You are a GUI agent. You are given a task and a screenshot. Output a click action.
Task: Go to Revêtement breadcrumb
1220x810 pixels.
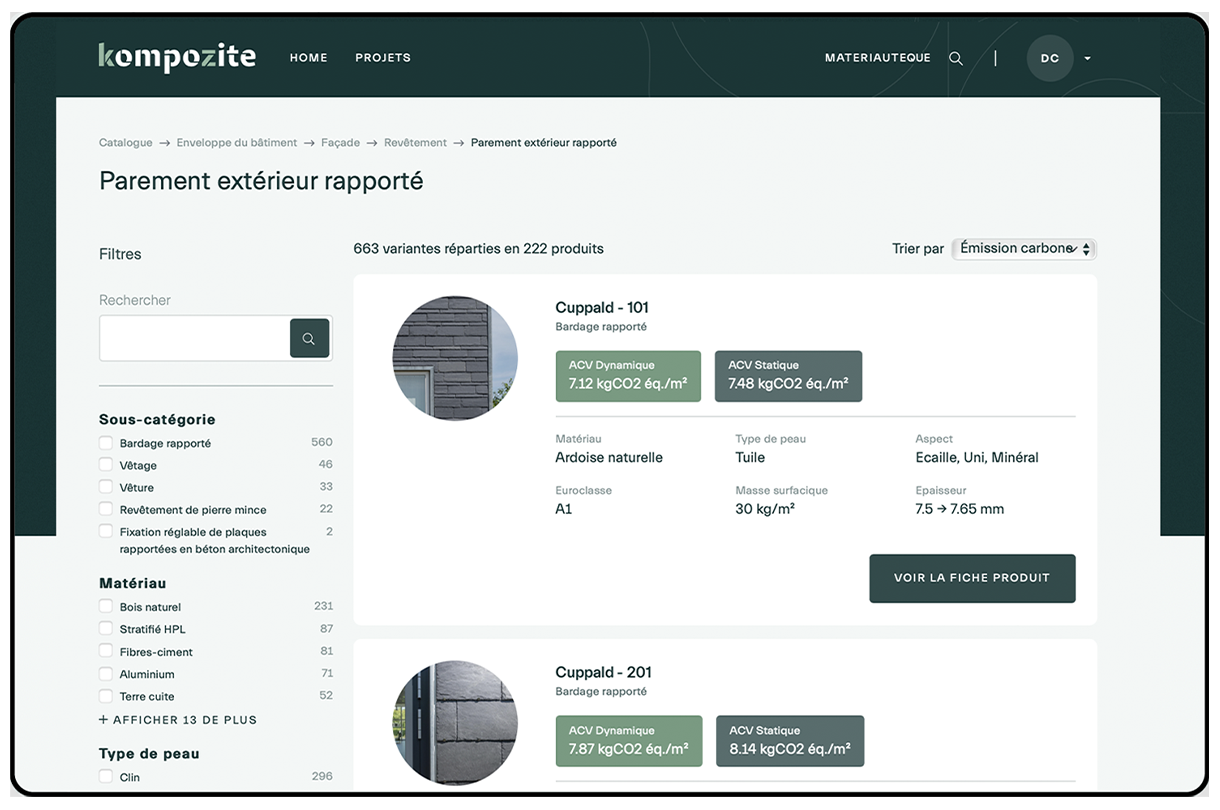pyautogui.click(x=415, y=143)
